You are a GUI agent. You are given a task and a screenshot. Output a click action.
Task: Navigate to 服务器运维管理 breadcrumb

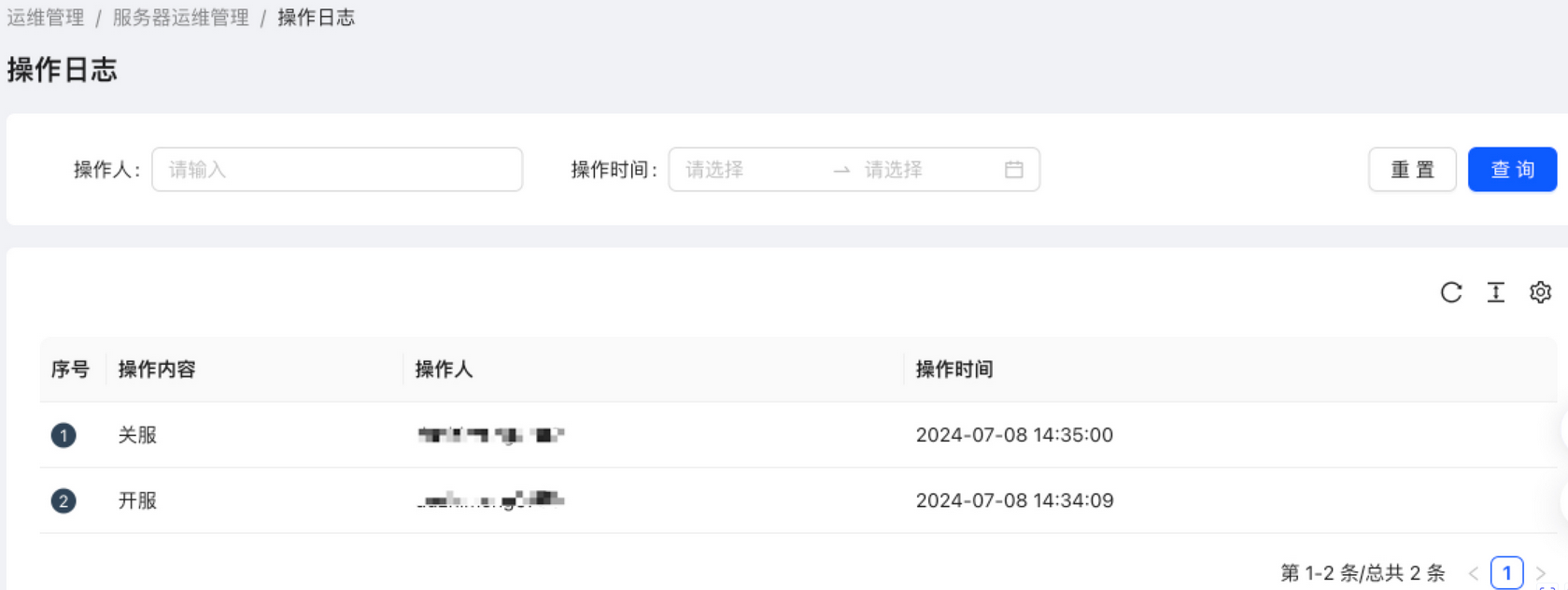pyautogui.click(x=180, y=18)
